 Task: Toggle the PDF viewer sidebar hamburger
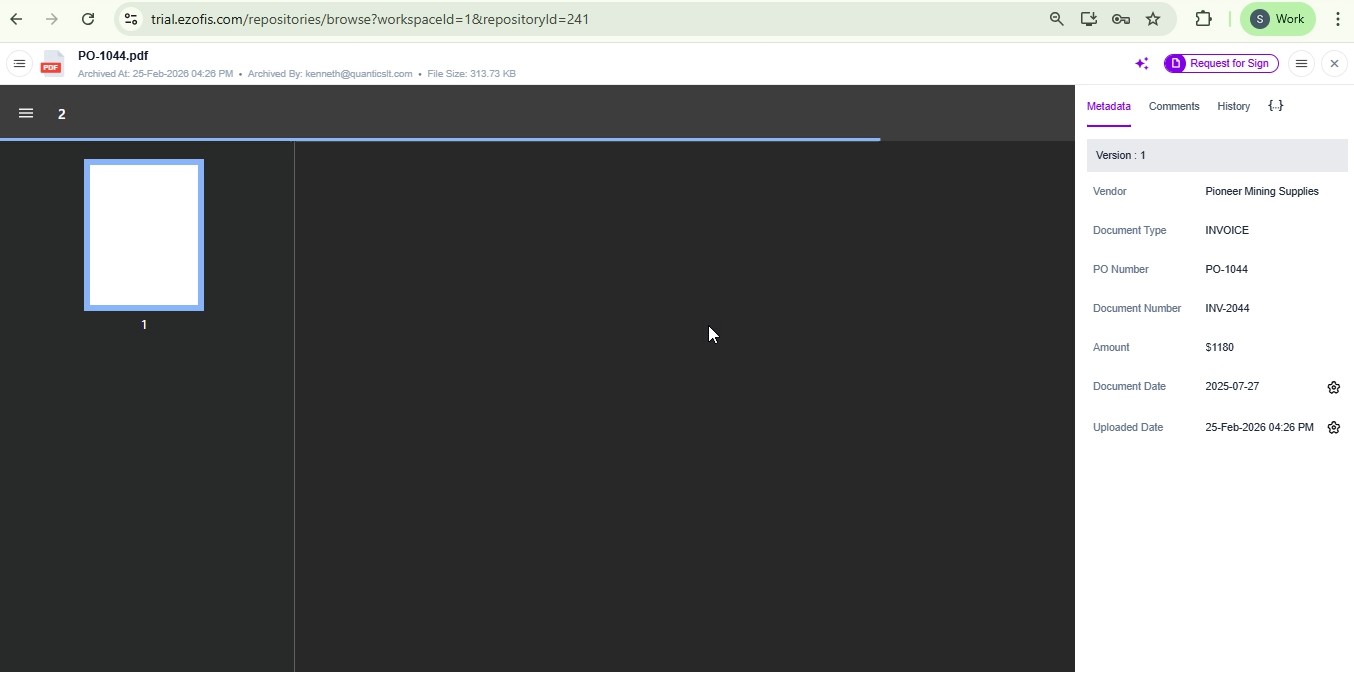26,114
